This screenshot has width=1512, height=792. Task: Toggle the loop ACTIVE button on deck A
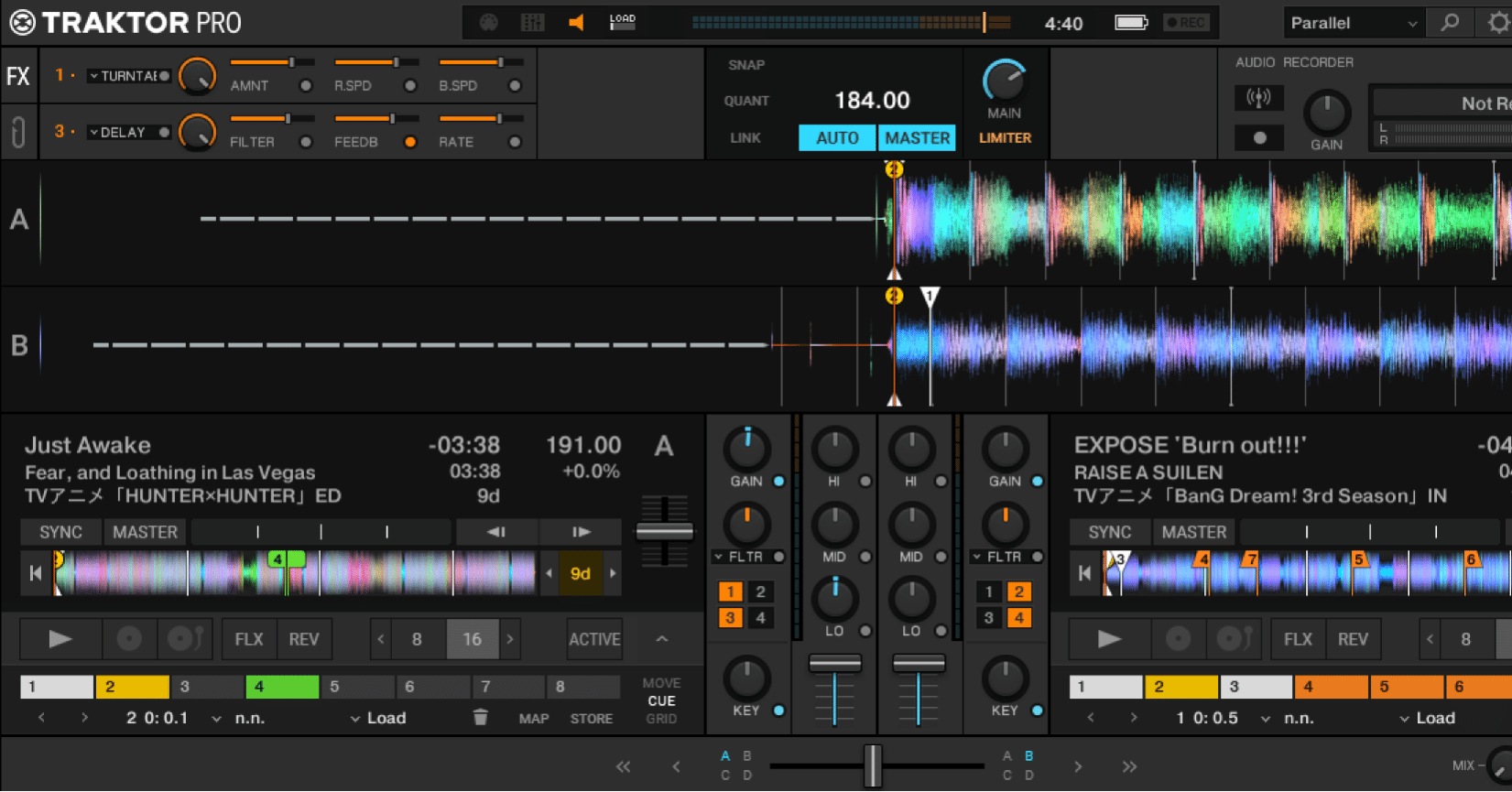(x=594, y=639)
